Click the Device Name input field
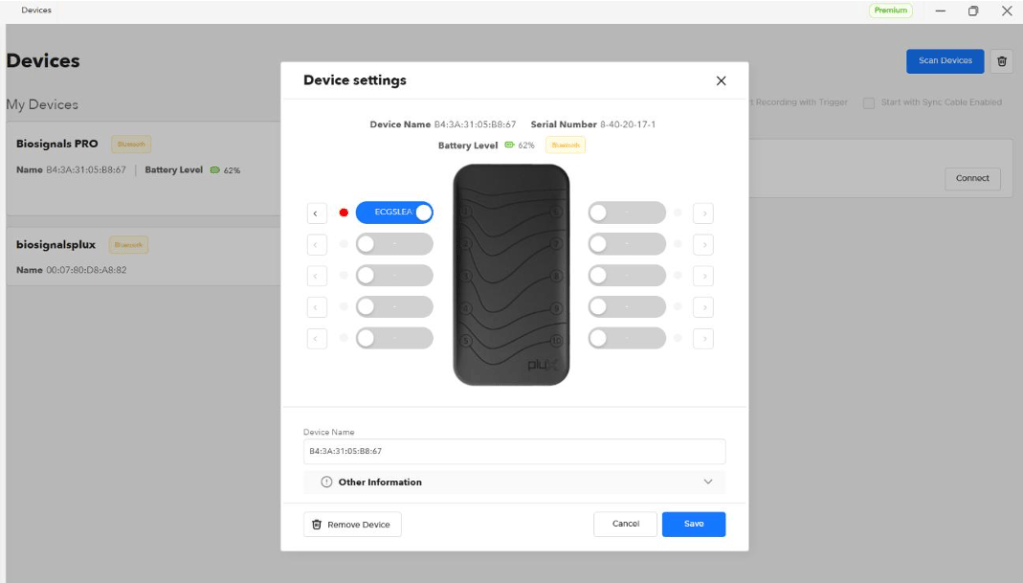1023x583 pixels. (x=514, y=451)
